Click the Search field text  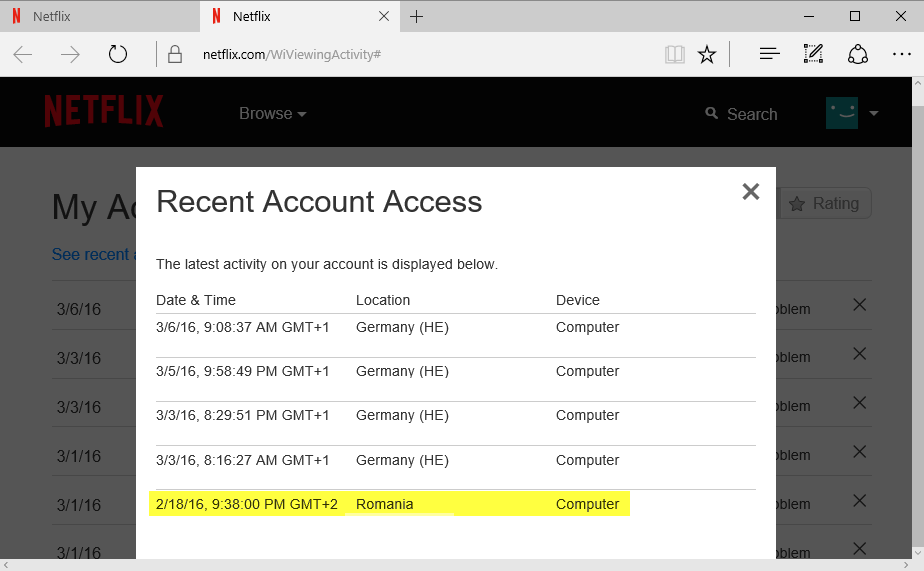(752, 114)
